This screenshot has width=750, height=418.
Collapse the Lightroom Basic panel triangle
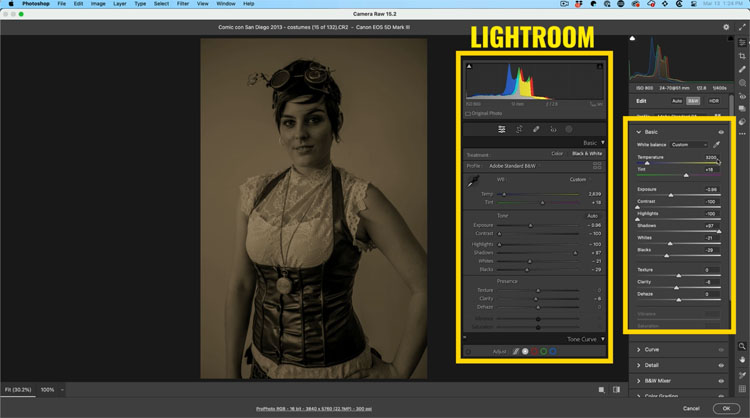(603, 143)
